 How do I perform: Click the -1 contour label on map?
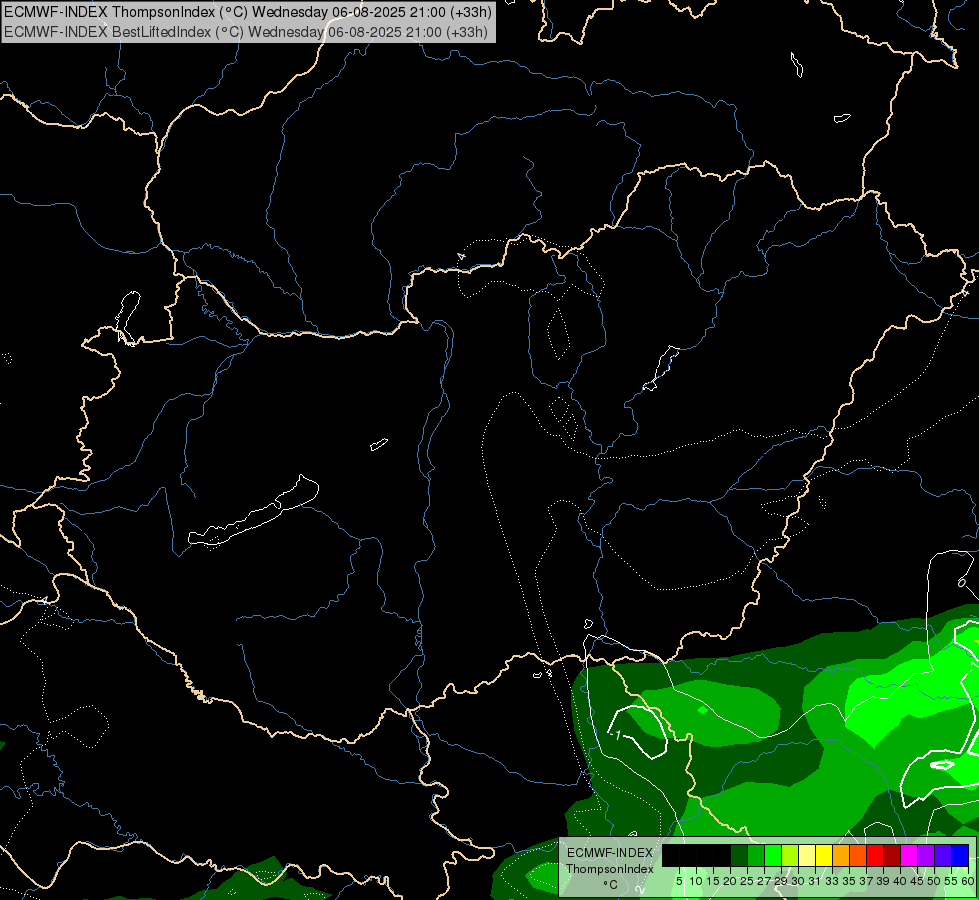[x=616, y=735]
